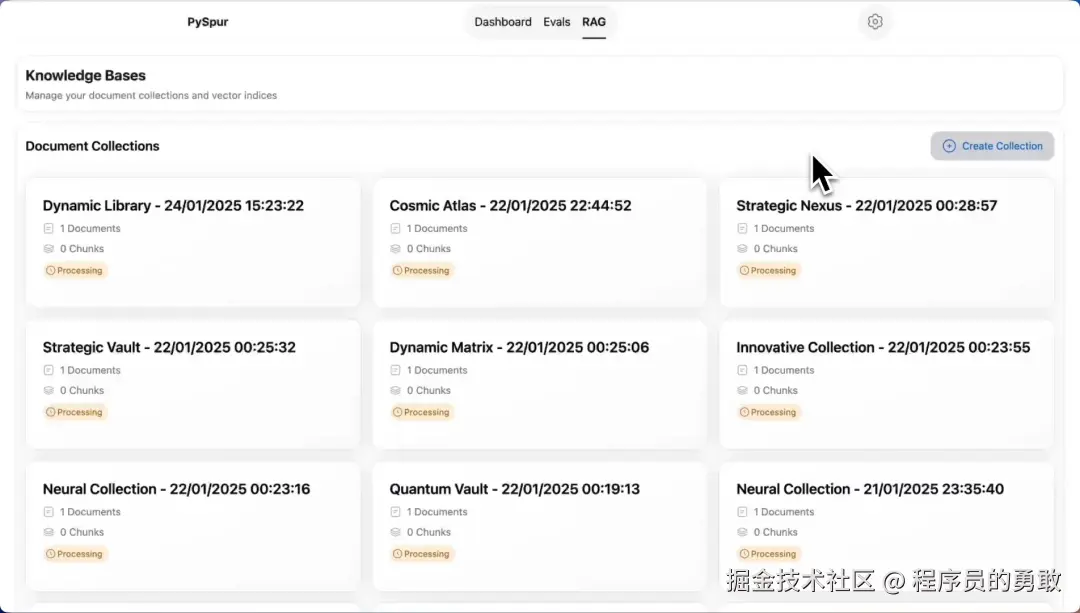Click clock icon in Dynamic Matrix Processing badge
Screen dimensions: 1080x613
[397, 412]
